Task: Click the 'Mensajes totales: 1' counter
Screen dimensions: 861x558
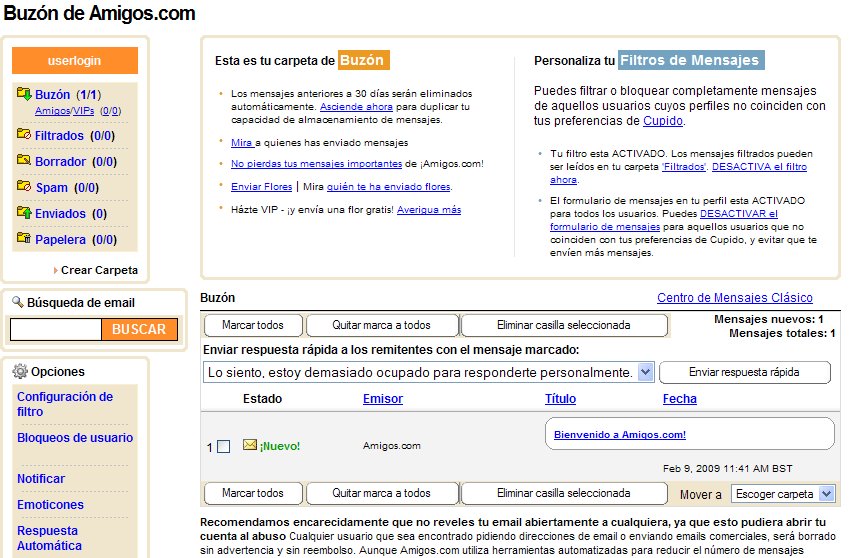Action: (x=782, y=333)
